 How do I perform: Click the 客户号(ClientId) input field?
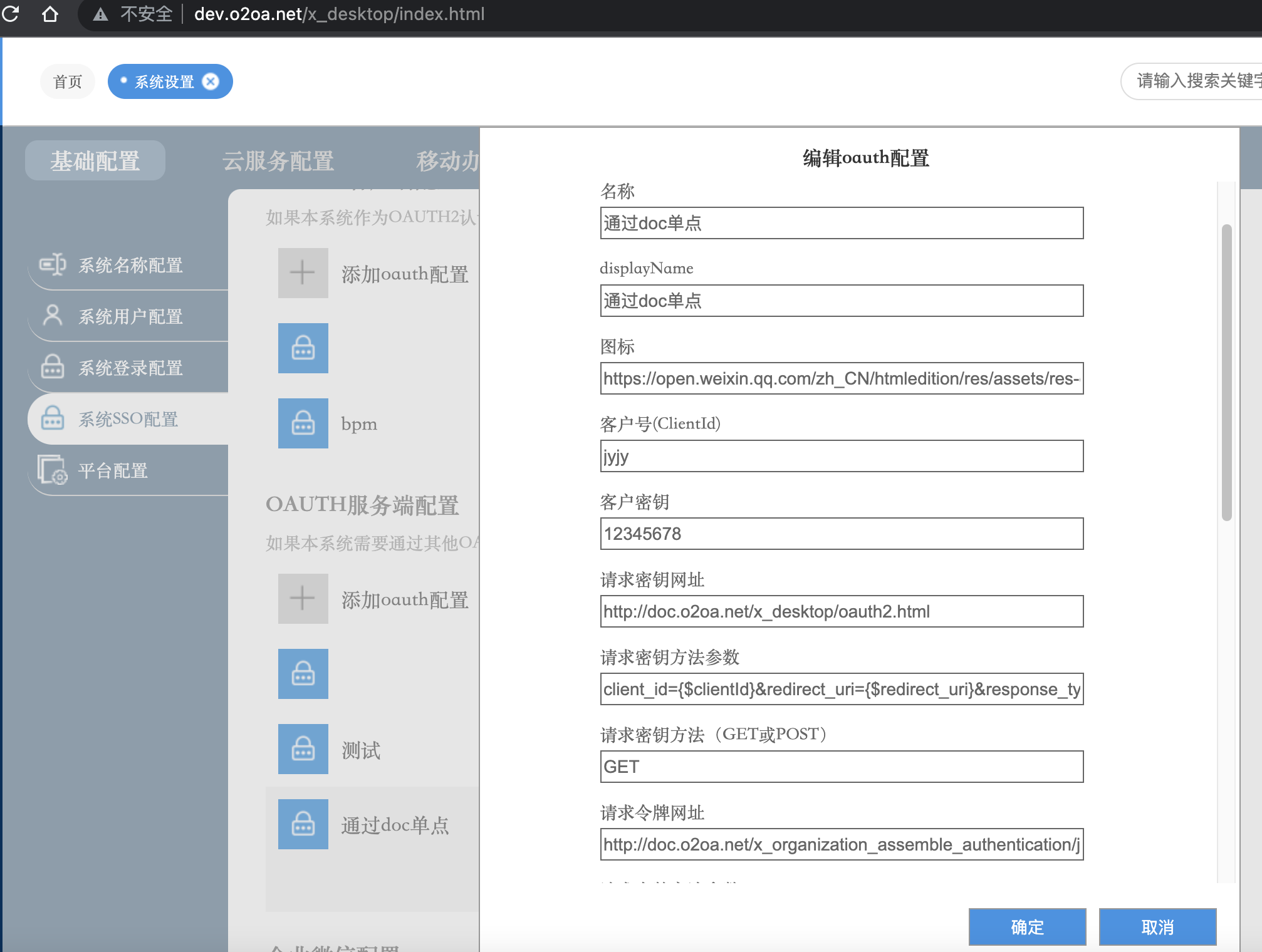[x=841, y=456]
